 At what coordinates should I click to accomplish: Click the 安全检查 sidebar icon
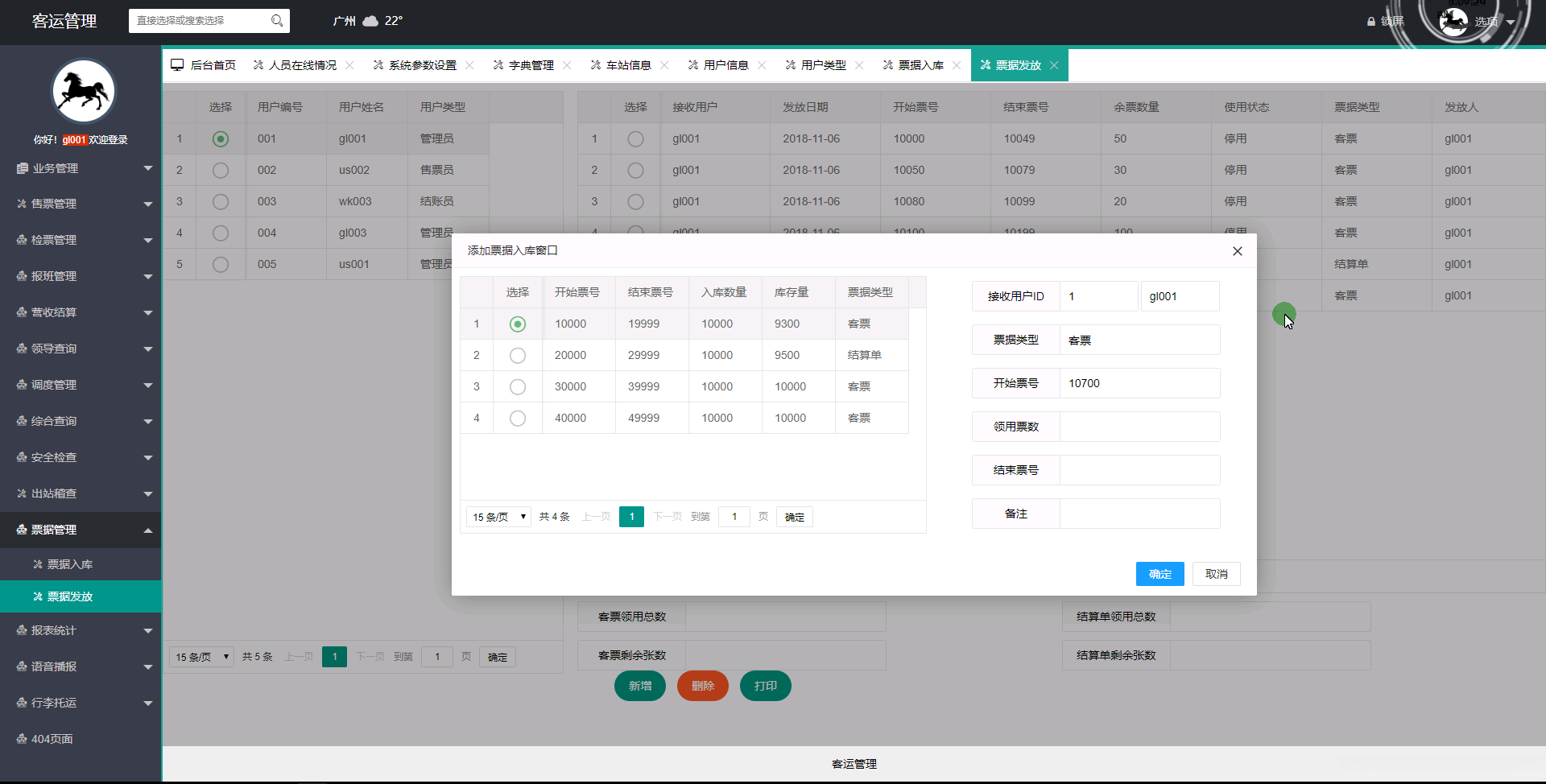[x=21, y=457]
